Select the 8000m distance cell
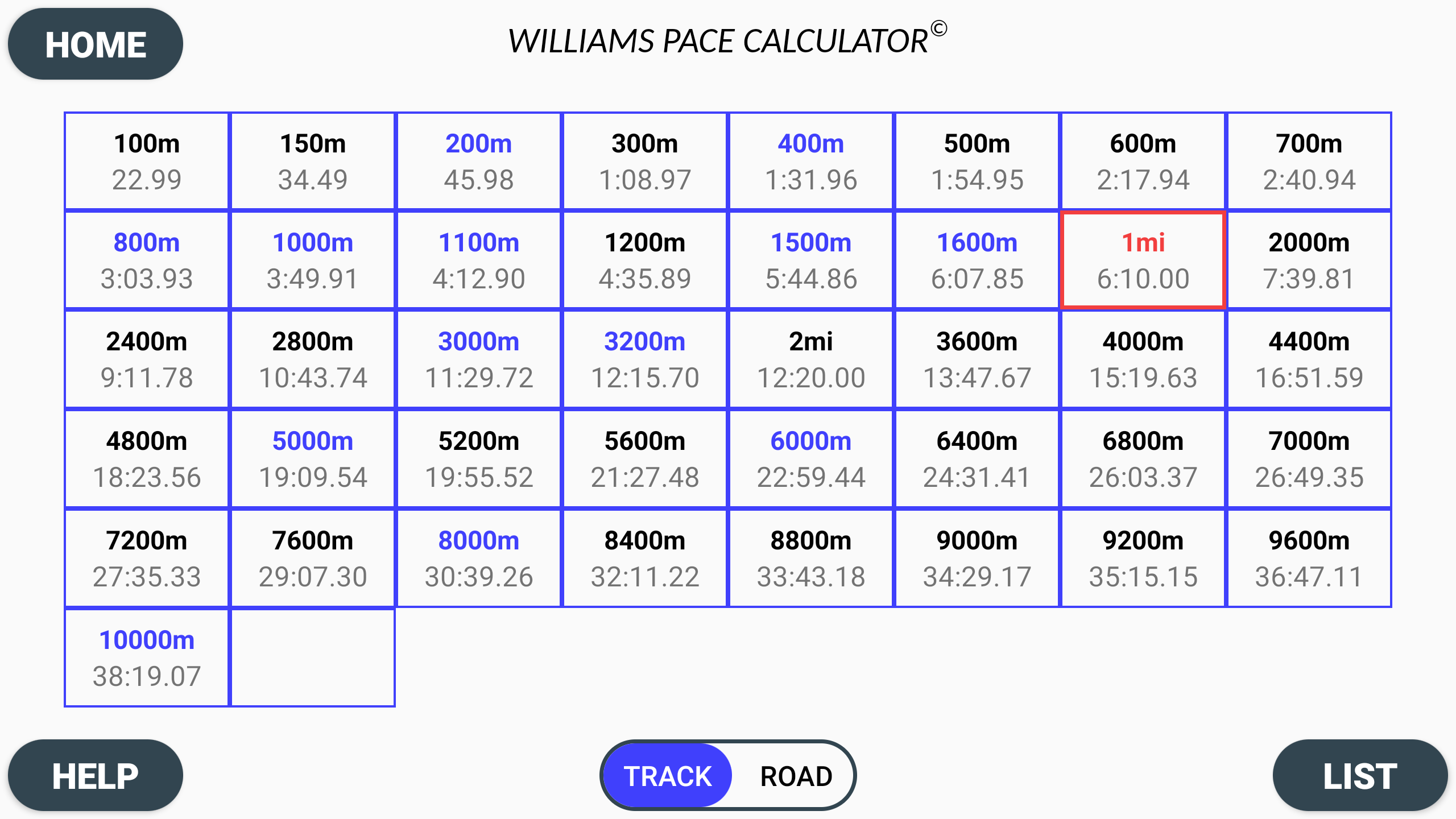This screenshot has width=1456, height=819. click(x=479, y=539)
